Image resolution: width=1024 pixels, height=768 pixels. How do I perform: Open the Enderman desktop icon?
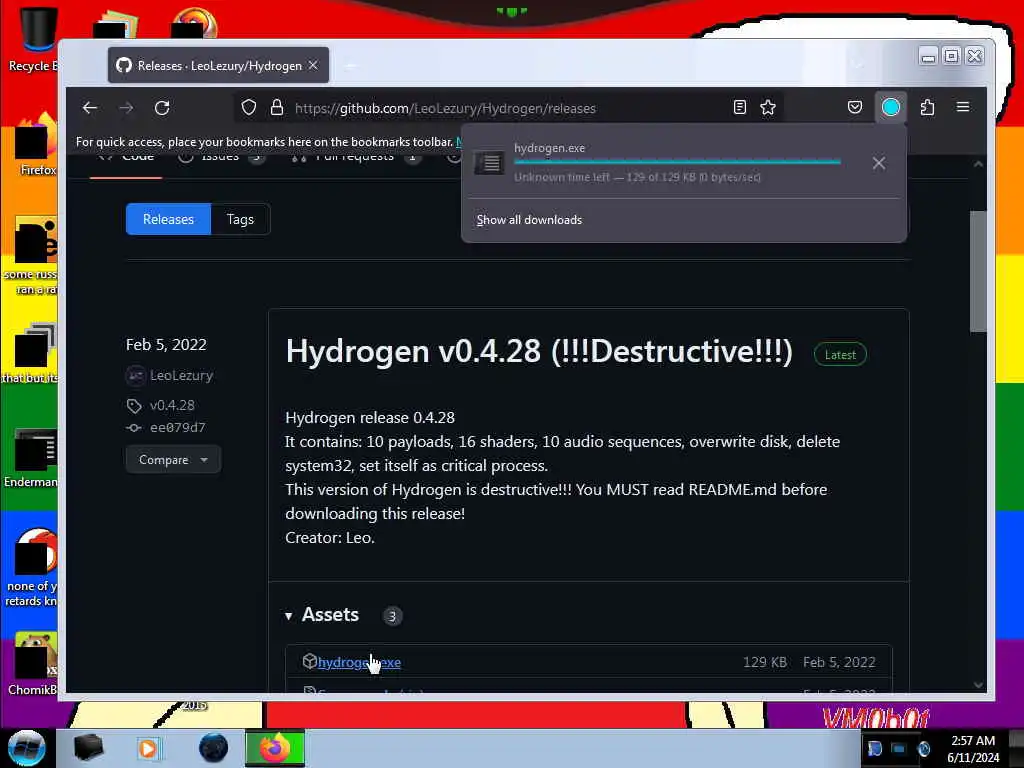pos(33,457)
